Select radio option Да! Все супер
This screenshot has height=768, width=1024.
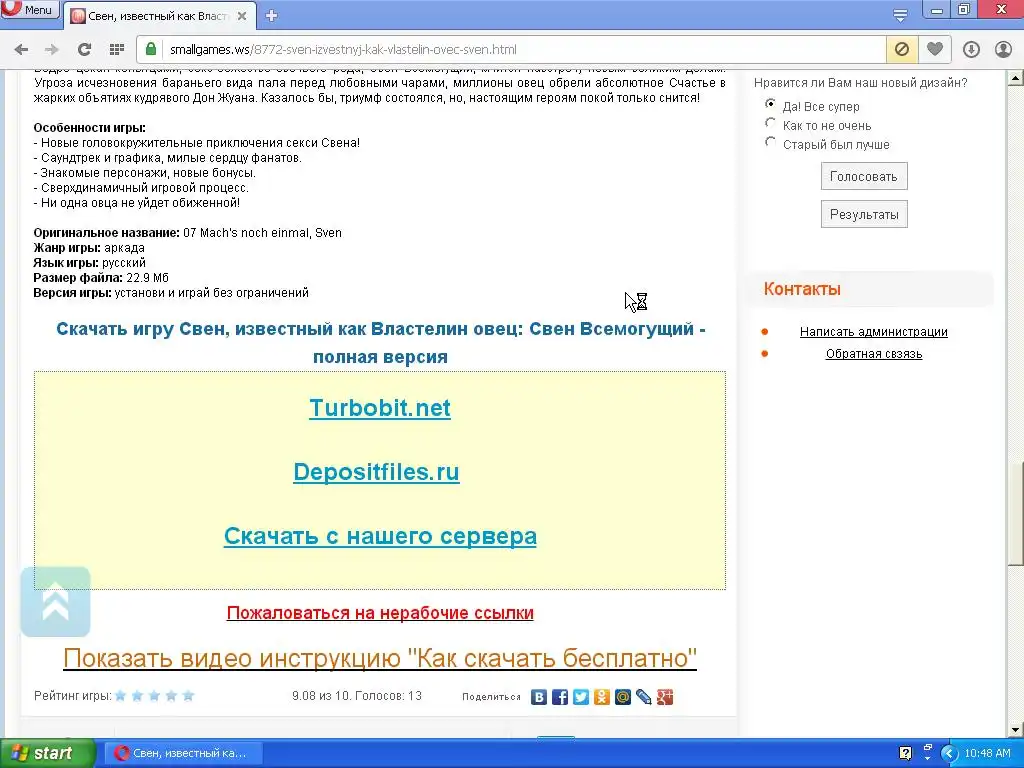(x=771, y=104)
